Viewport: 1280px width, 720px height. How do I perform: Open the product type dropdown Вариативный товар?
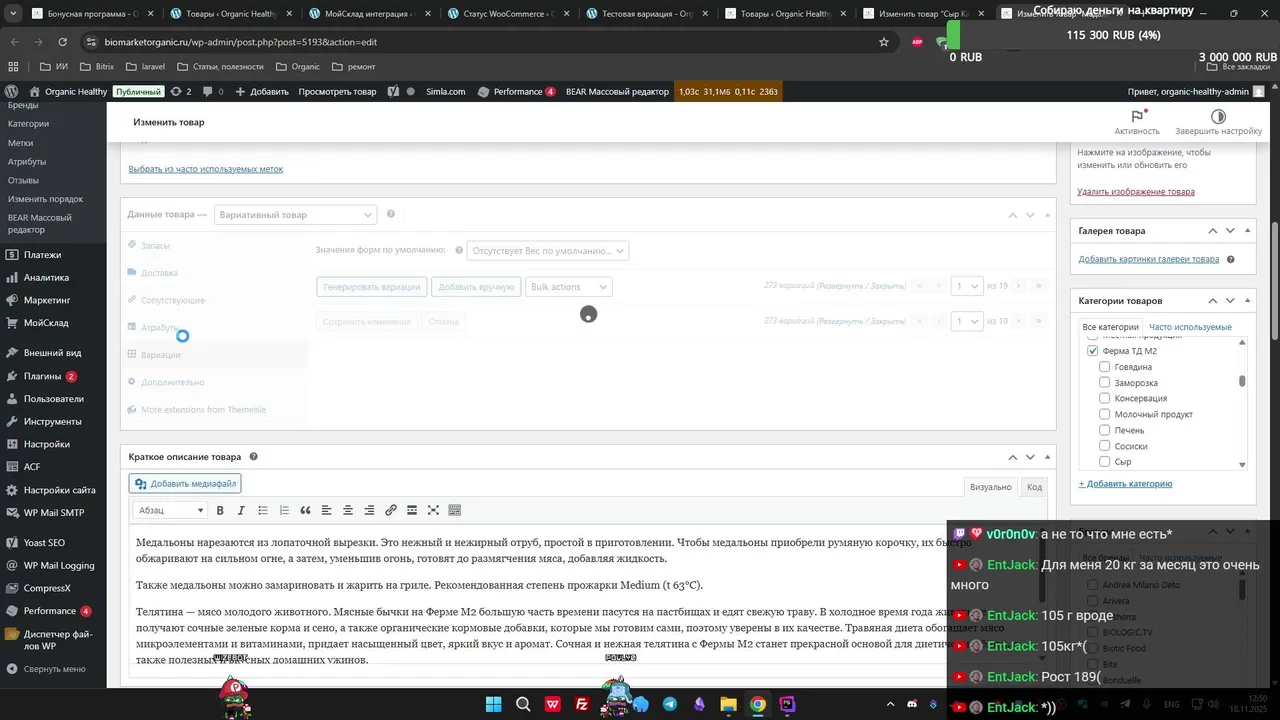295,214
